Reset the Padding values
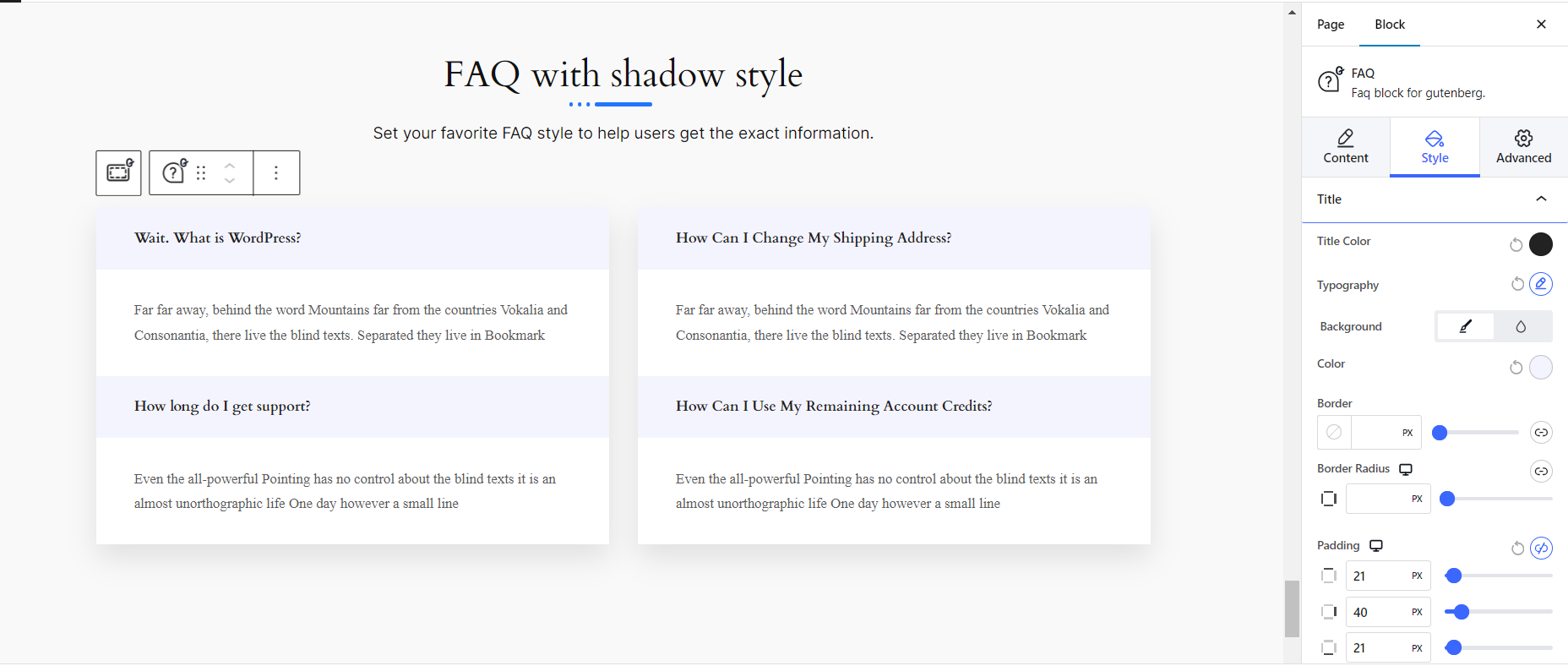The image size is (1568, 666). pos(1517,549)
